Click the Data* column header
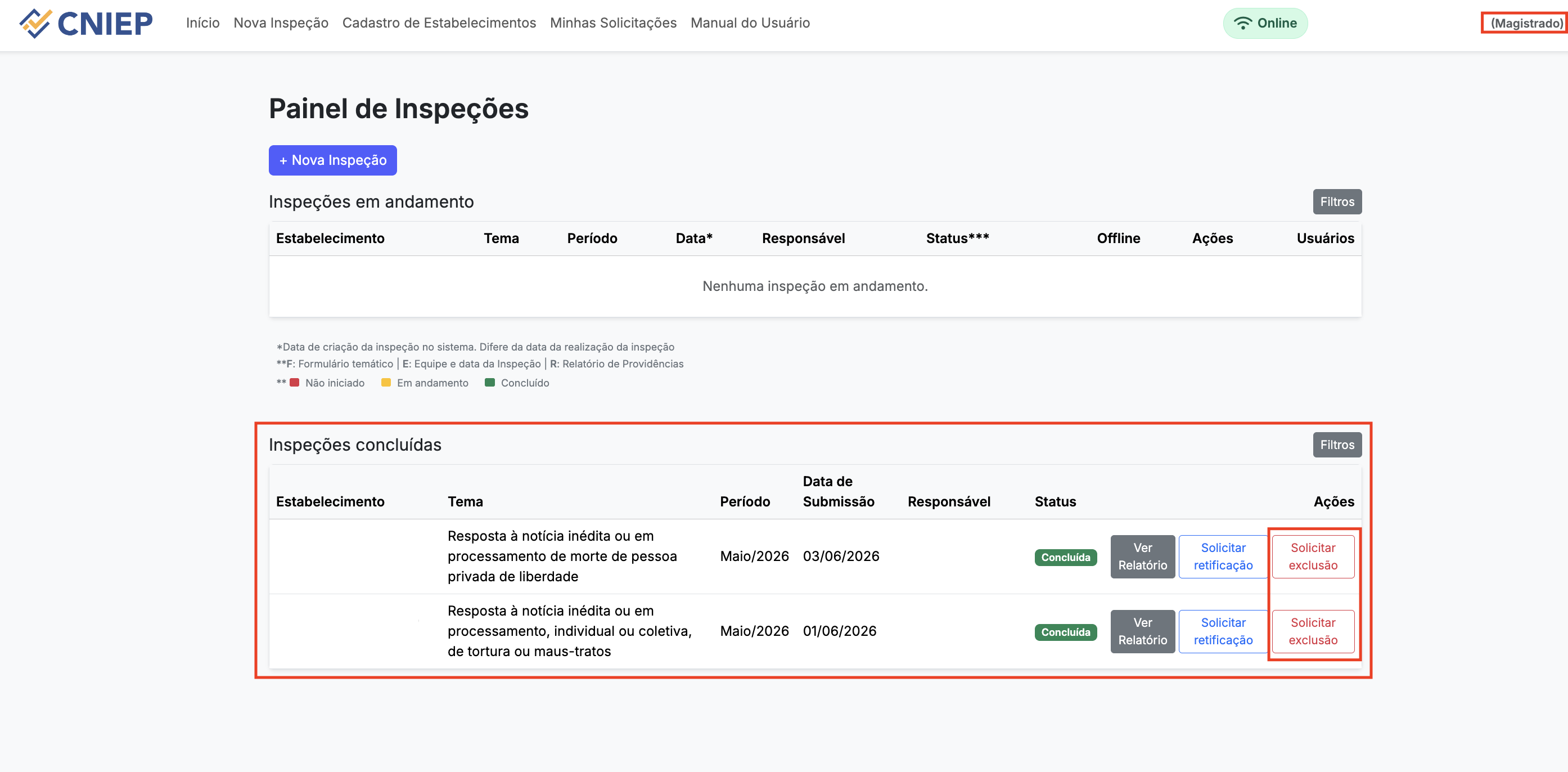This screenshot has height=772, width=1568. tap(694, 238)
